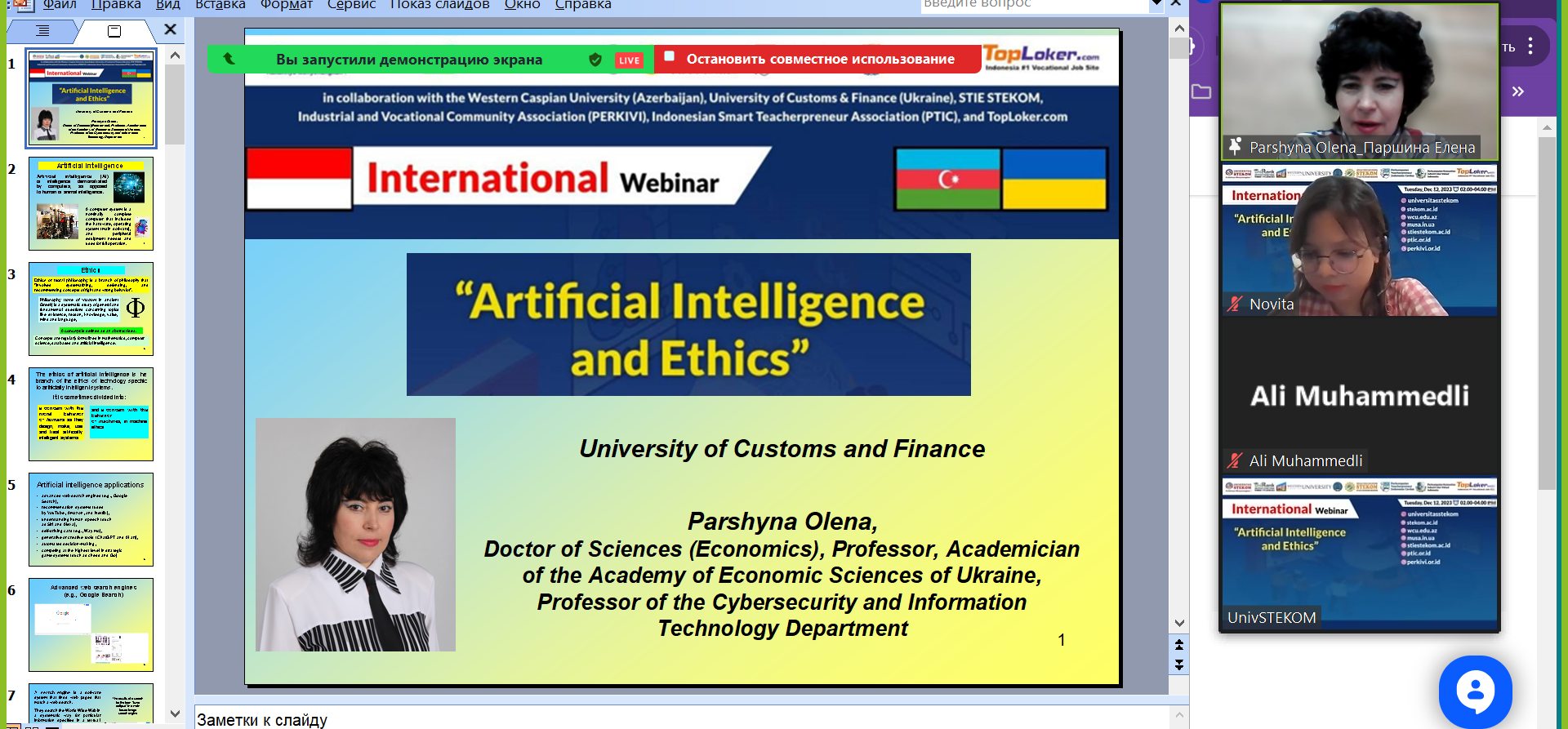The image size is (1568, 729).
Task: Click thumbnail pane scroll up arrow
Action: point(175,56)
